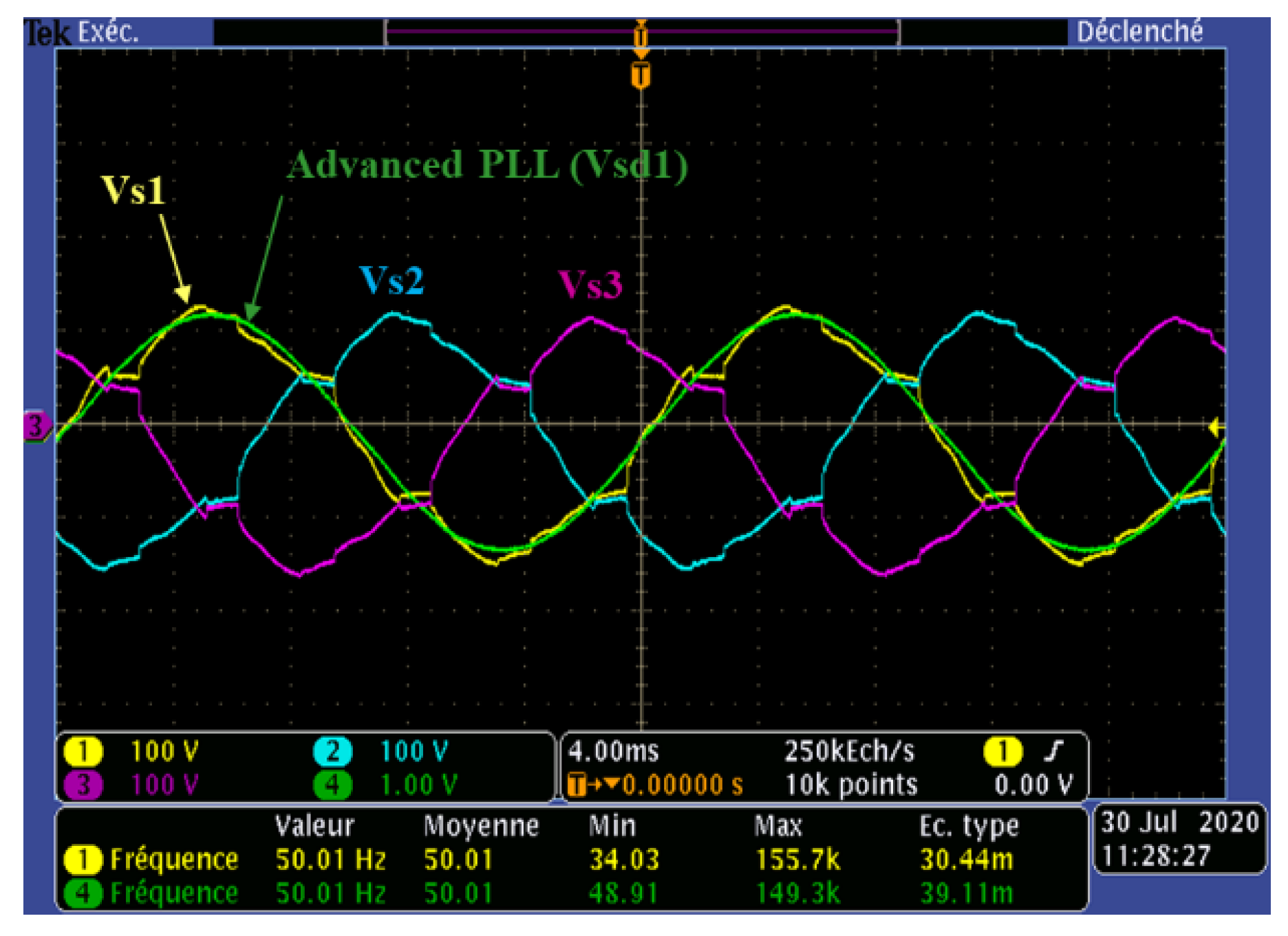1288x936 pixels.
Task: Click the rising edge trigger slope icon
Action: click(1054, 751)
